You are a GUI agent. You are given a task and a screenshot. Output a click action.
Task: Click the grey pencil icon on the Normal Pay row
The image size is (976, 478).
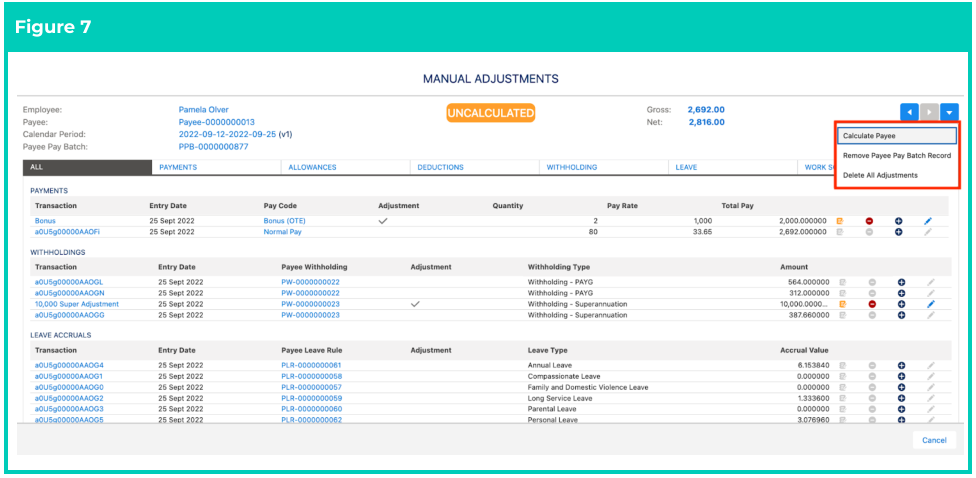pos(928,232)
